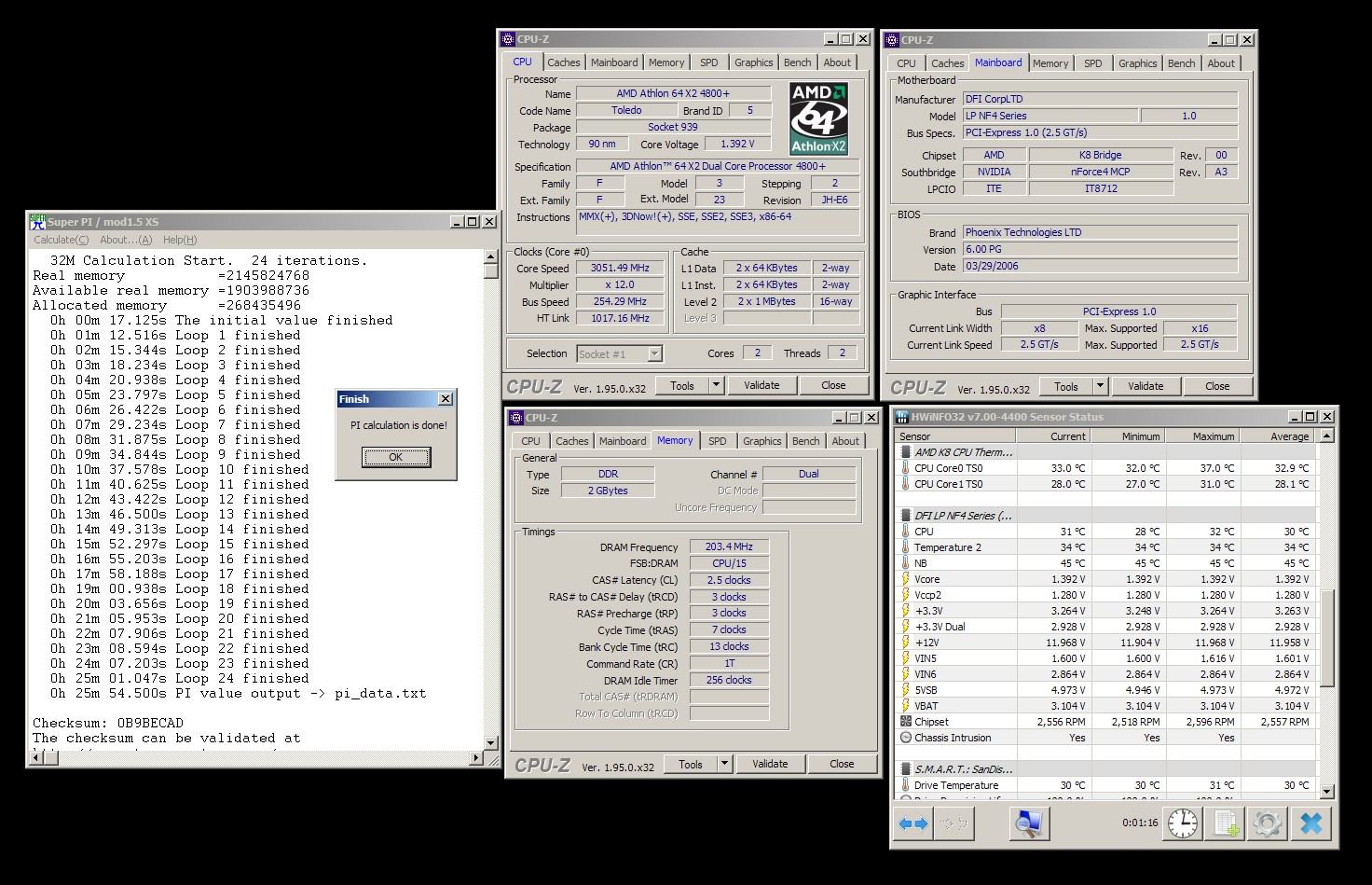Click Close button in CPU-Z Memory window
Screen dimensions: 1372x885
[842, 764]
